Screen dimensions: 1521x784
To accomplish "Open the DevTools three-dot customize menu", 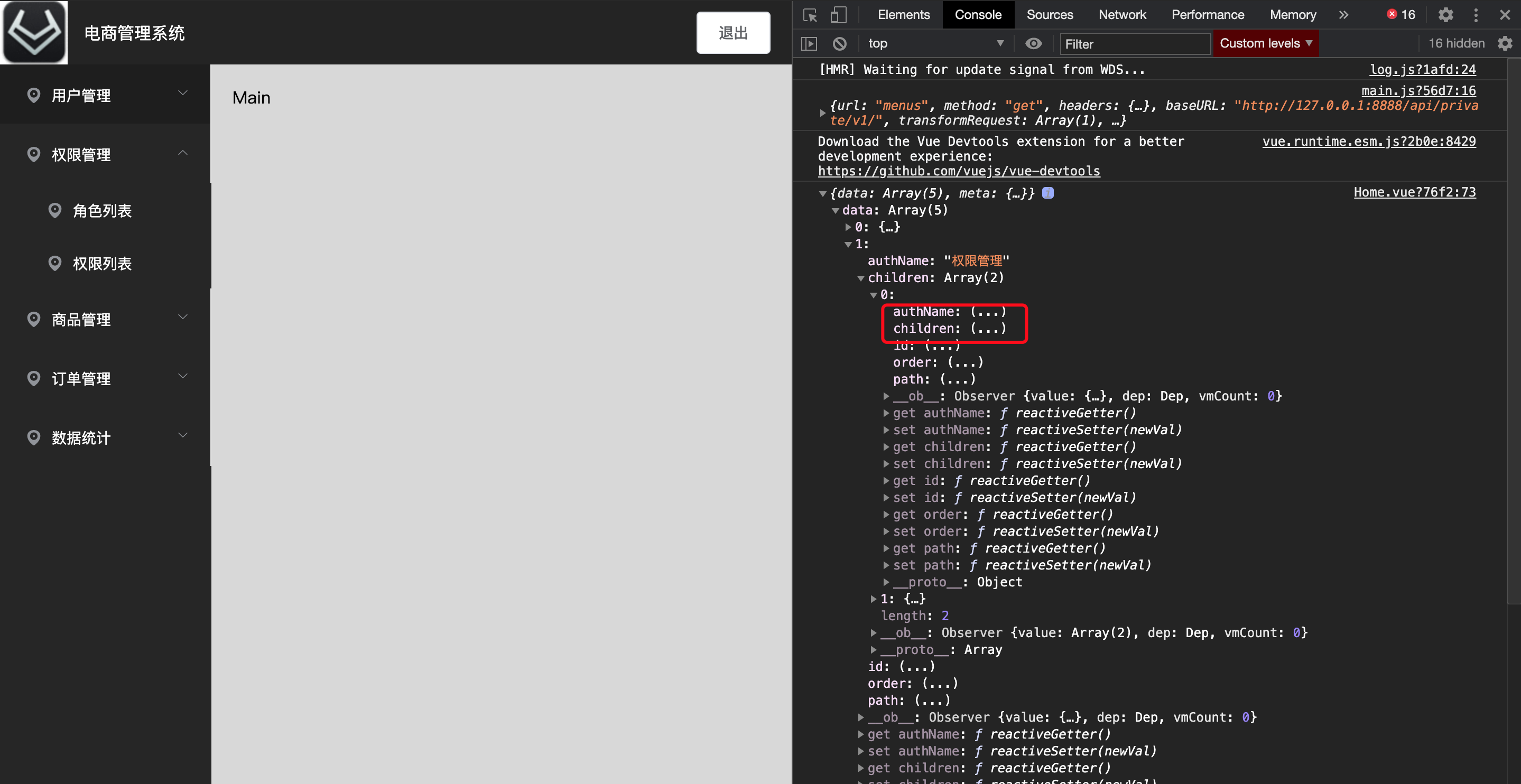I will (x=1476, y=15).
